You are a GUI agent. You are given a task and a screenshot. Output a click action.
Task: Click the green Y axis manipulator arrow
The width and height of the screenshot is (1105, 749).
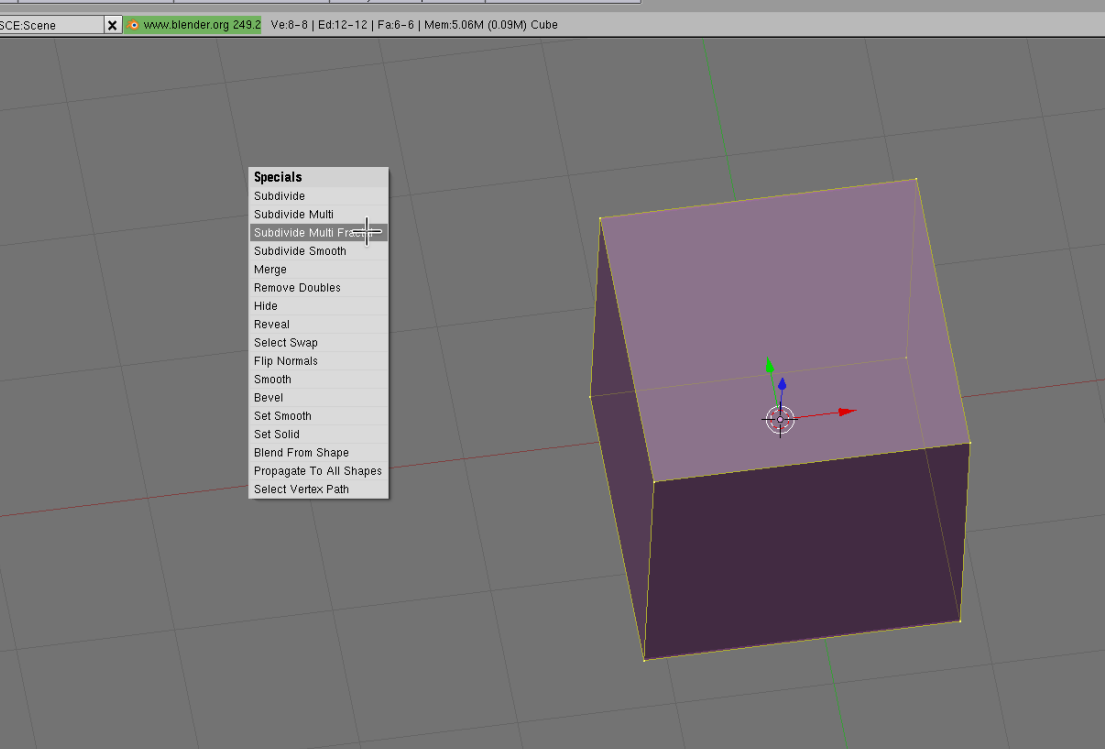(770, 366)
